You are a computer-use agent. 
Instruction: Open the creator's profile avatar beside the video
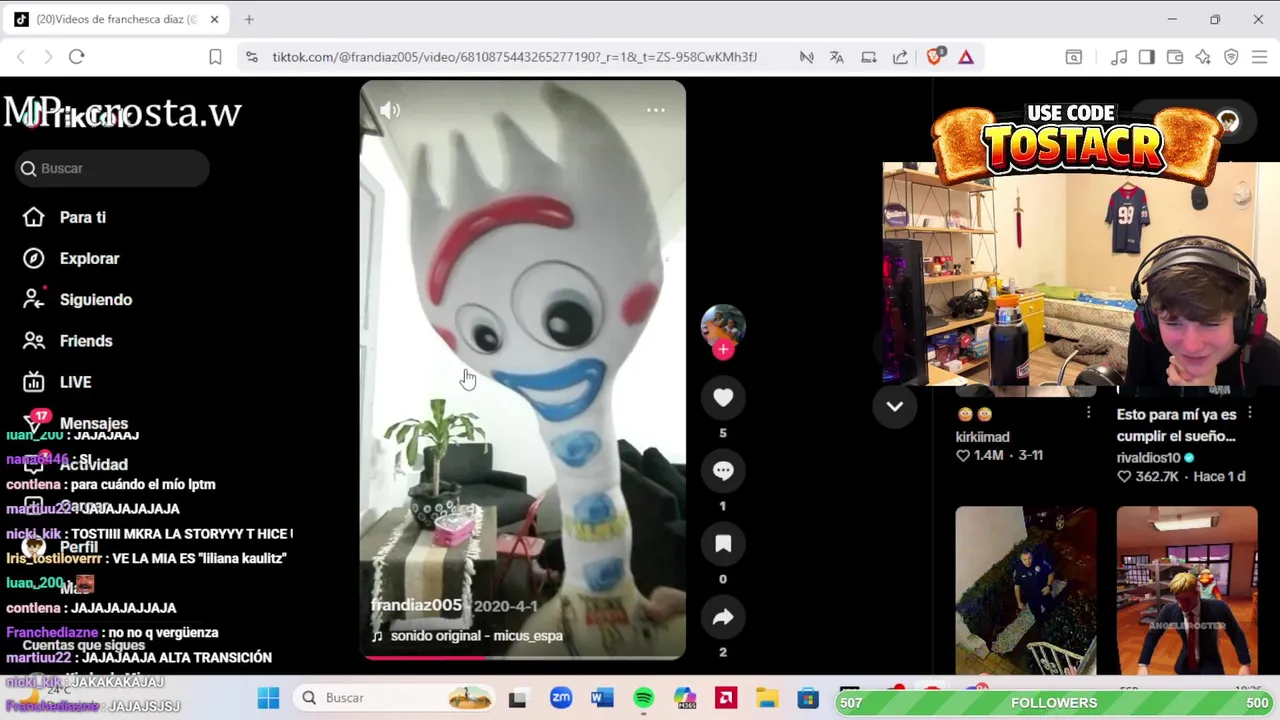723,326
